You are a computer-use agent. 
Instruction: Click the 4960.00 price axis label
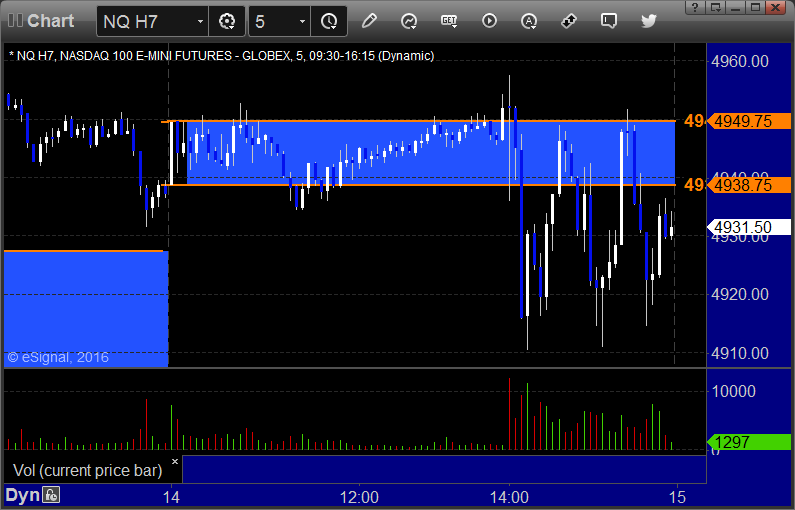pyautogui.click(x=740, y=61)
